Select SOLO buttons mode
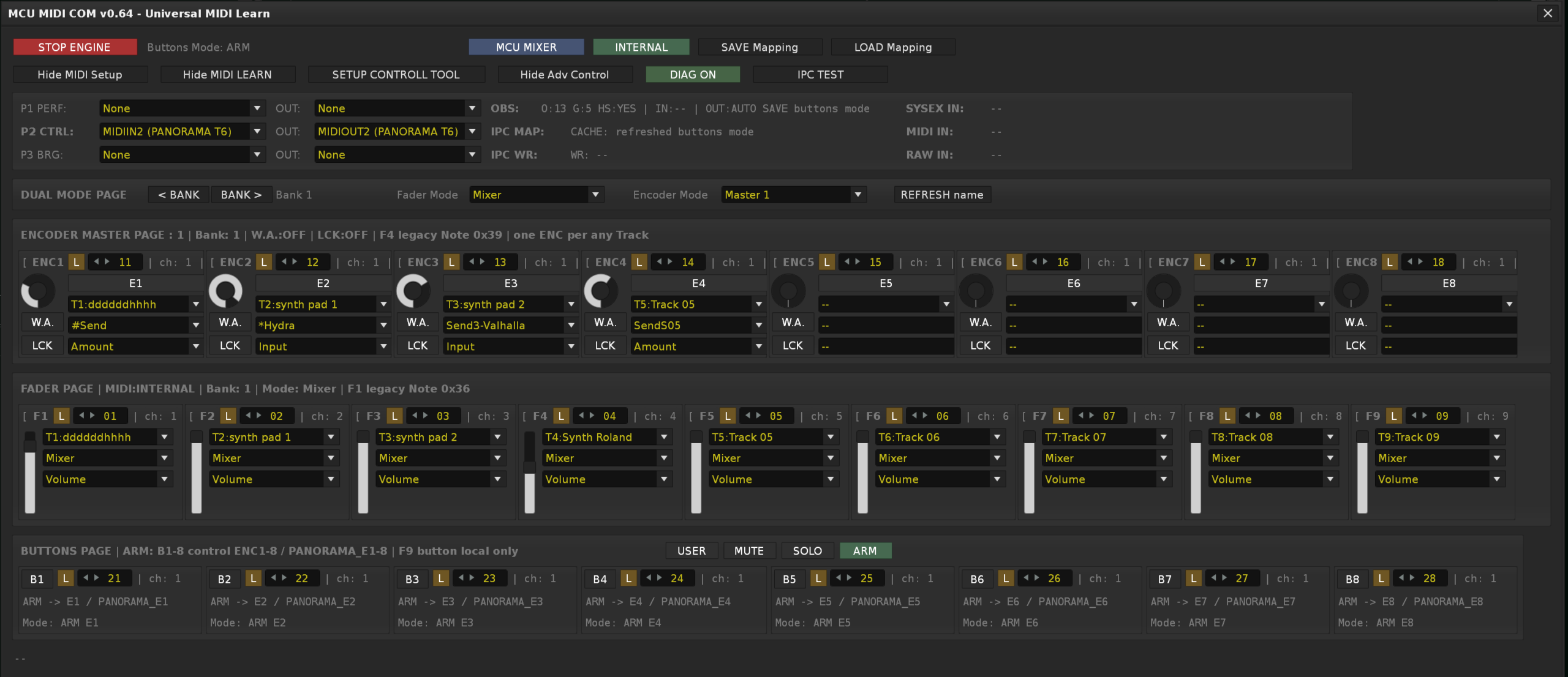The image size is (1568, 677). pos(807,550)
